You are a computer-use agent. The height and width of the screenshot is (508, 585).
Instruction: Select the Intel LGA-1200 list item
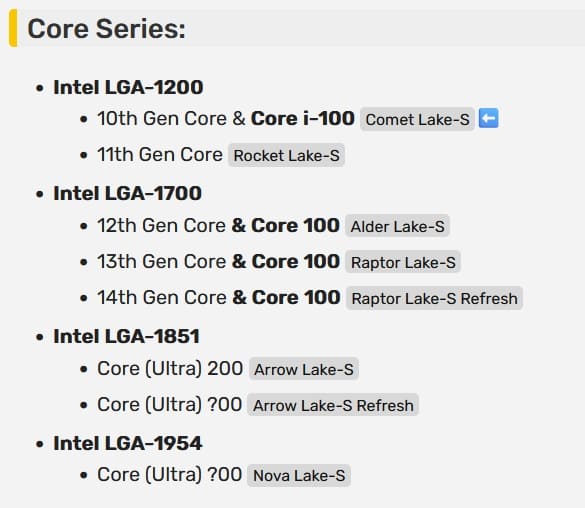click(x=128, y=87)
